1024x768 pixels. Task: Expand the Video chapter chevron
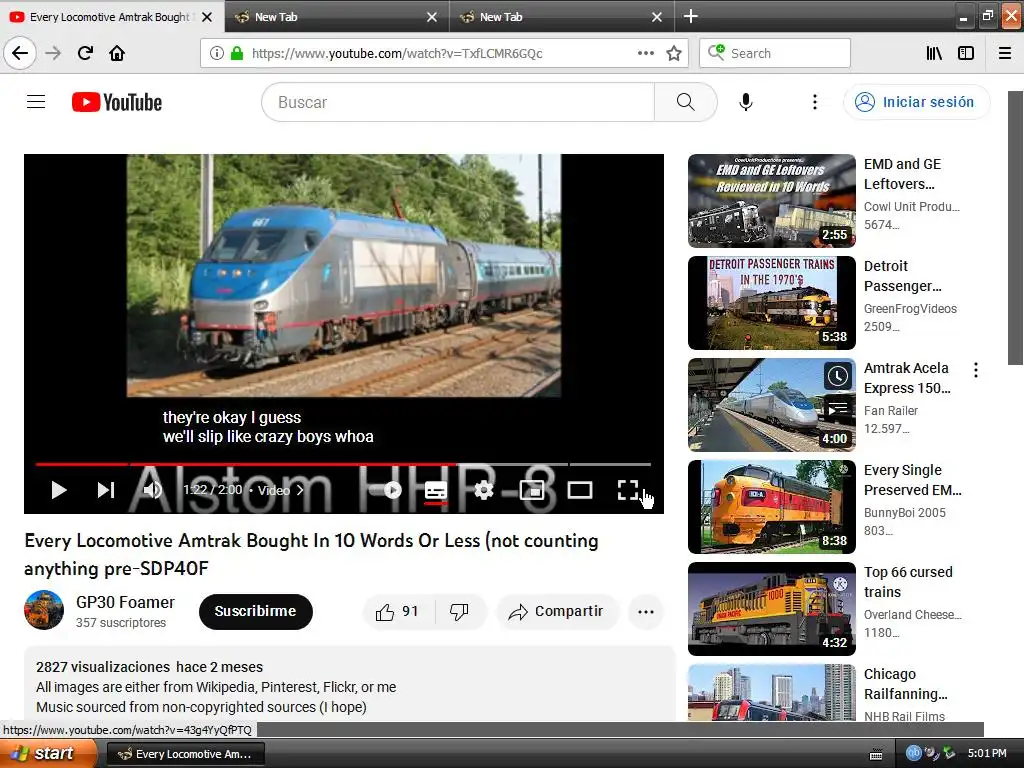coord(300,490)
